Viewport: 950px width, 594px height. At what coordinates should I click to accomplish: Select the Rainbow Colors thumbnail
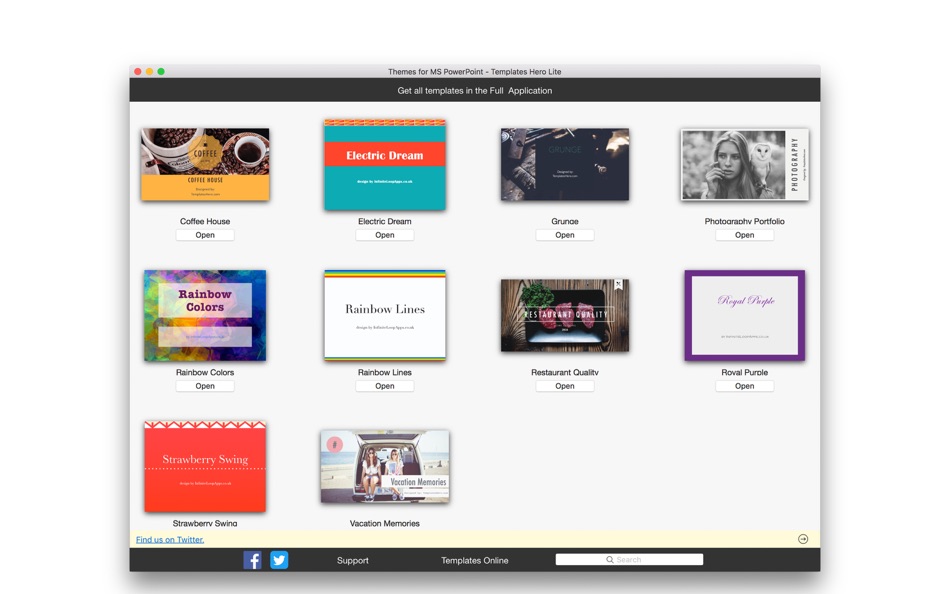click(205, 315)
